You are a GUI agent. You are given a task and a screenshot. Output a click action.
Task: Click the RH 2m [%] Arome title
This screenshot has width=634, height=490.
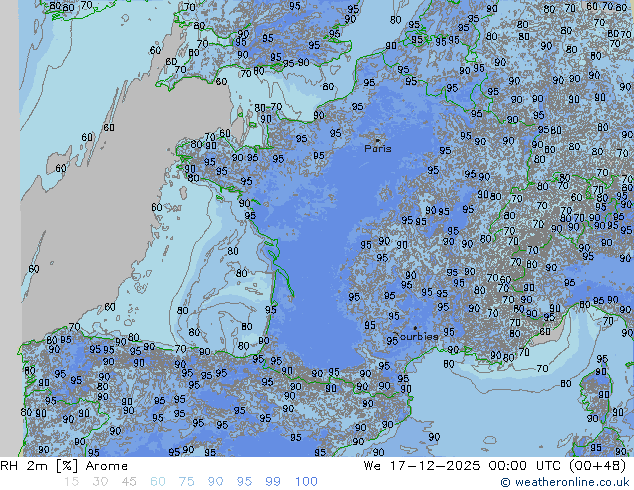coord(64,466)
